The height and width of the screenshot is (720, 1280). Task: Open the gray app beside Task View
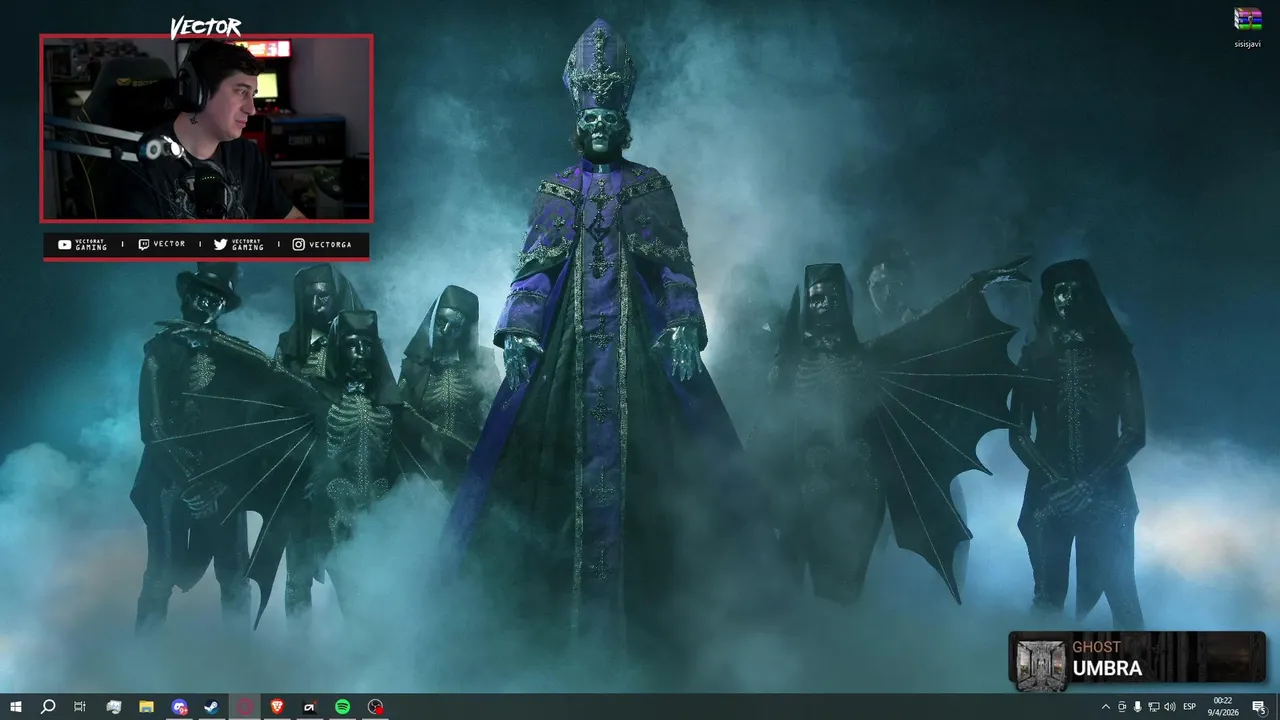pyautogui.click(x=113, y=707)
